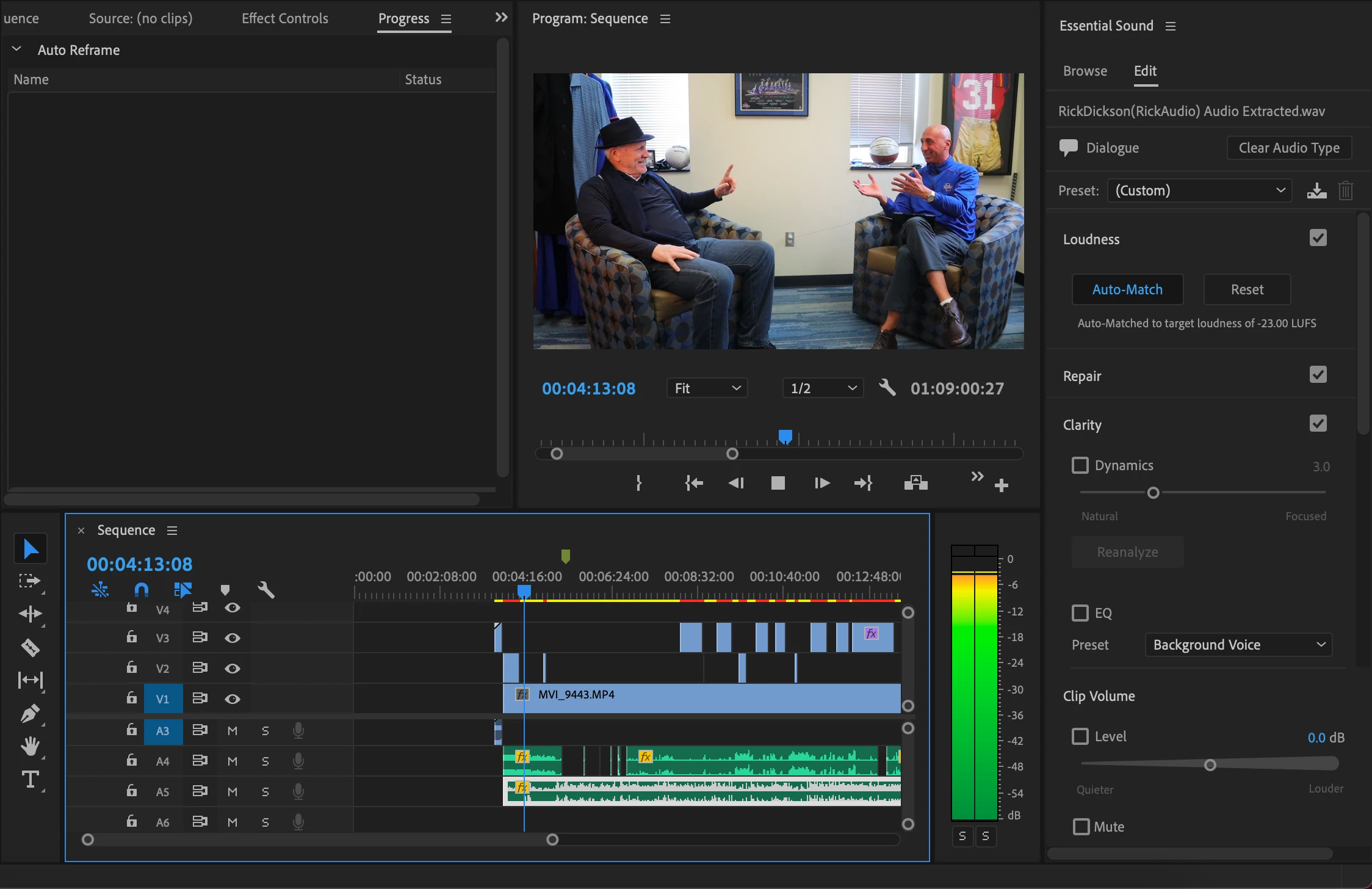Switch to the Effect Controls tab
The width and height of the screenshot is (1372, 889).
point(284,18)
